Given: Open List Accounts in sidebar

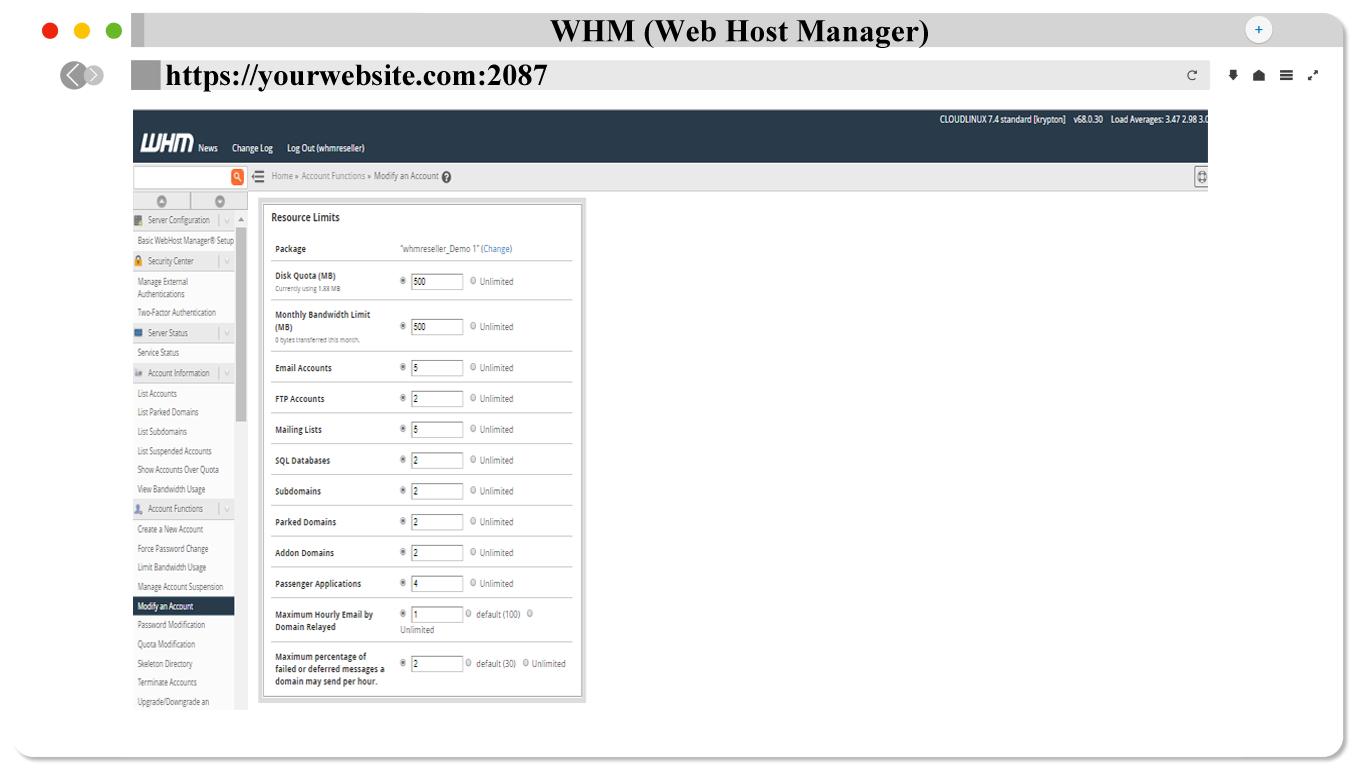Looking at the screenshot, I should click(x=157, y=394).
